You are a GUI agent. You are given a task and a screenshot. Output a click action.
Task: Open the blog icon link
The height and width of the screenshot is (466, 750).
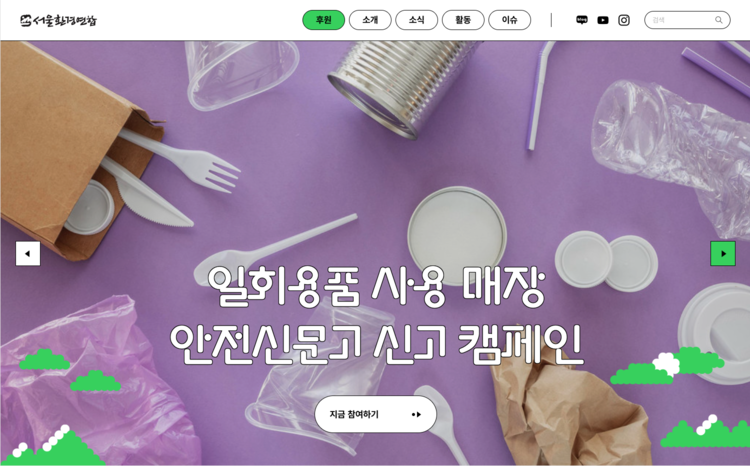582,20
